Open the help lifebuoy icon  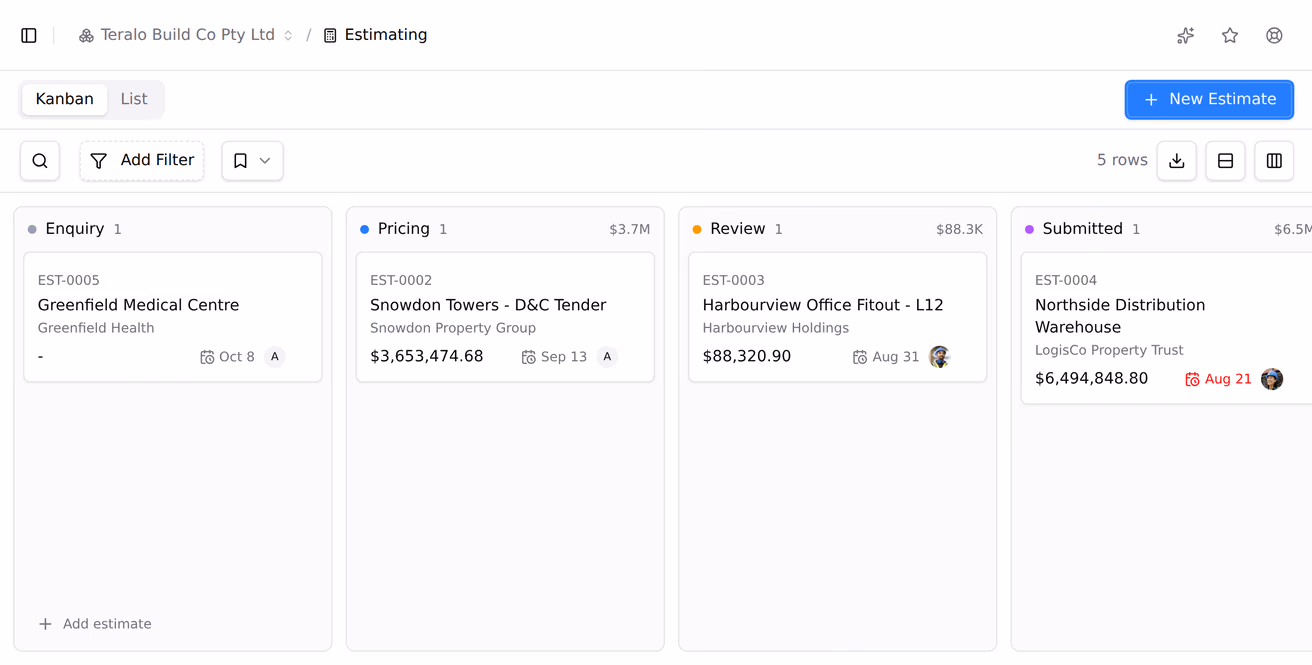(1274, 35)
